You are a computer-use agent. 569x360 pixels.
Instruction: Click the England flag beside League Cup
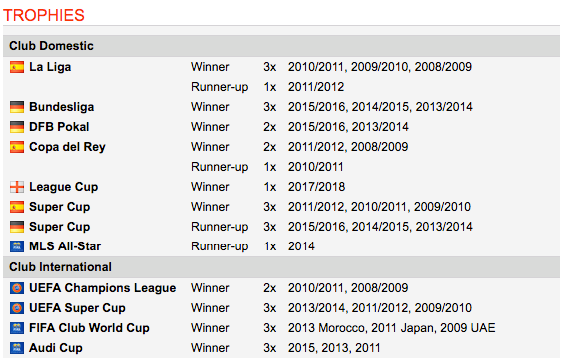tap(17, 187)
